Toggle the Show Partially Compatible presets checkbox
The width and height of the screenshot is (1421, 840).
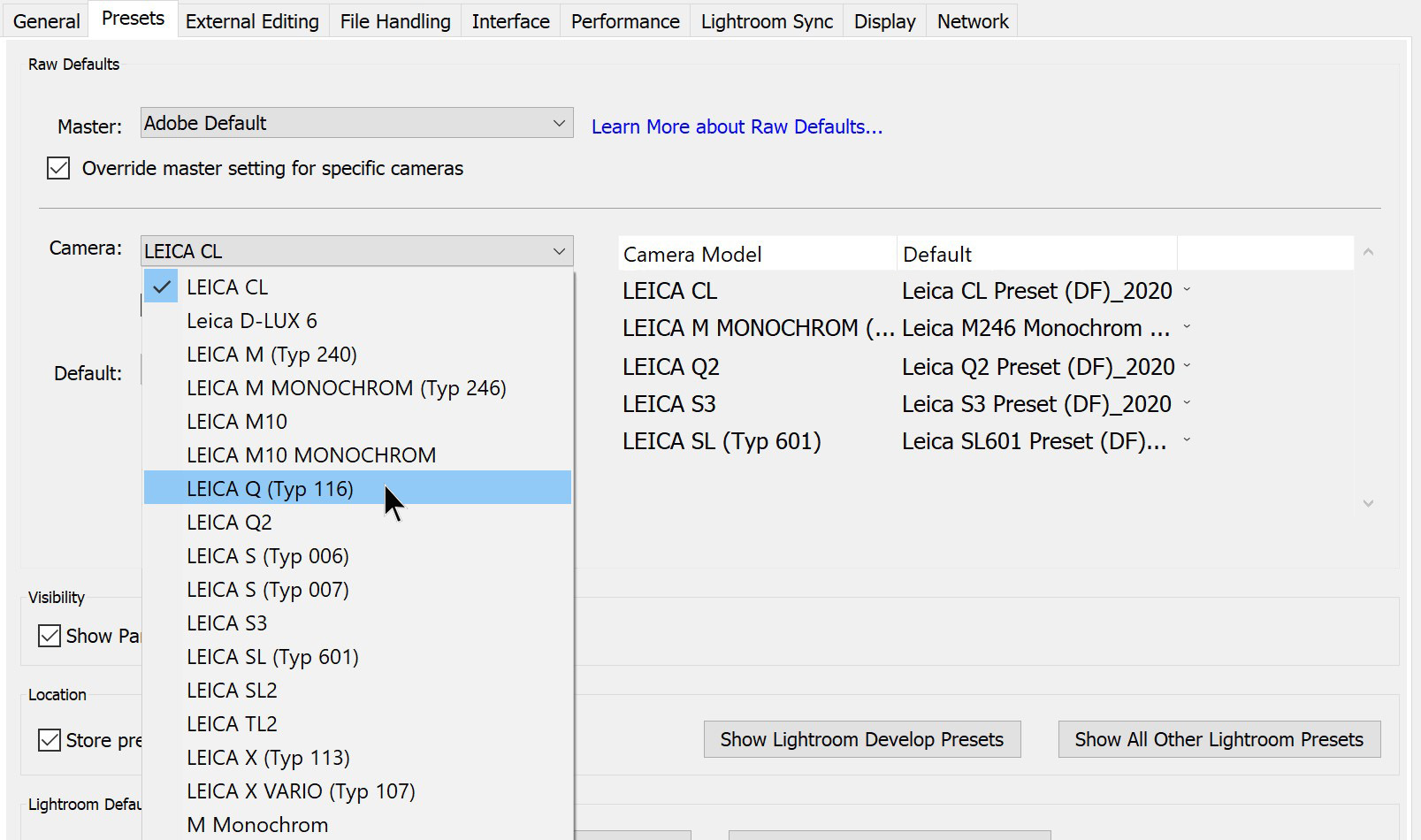click(x=50, y=636)
